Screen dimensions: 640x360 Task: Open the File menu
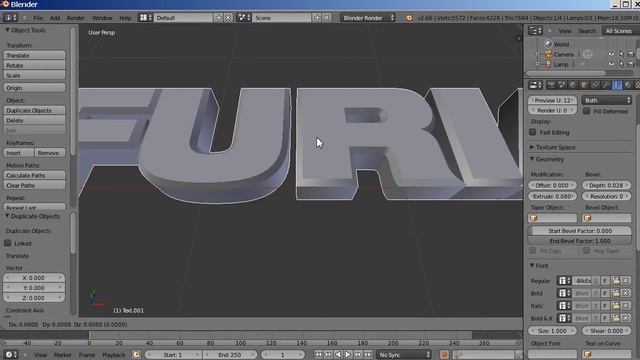coord(38,18)
